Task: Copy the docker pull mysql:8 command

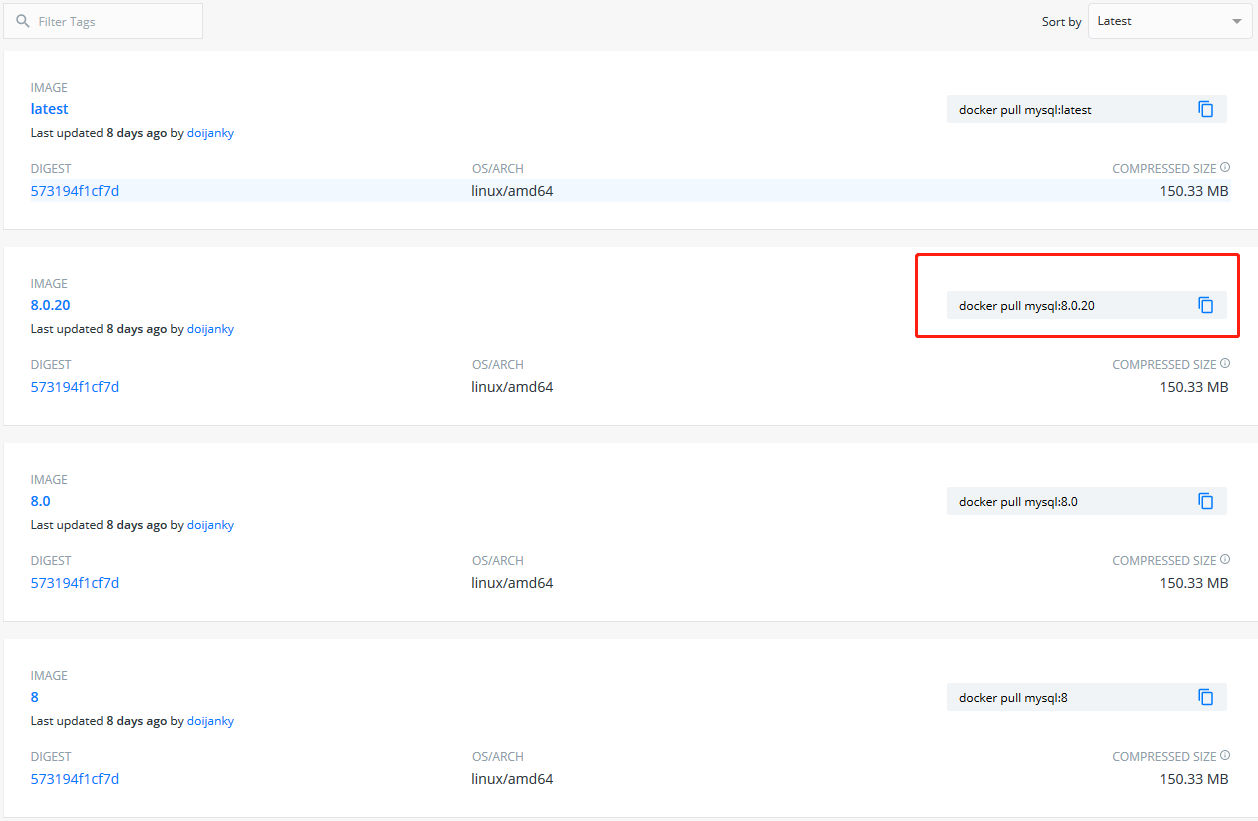Action: point(1206,697)
